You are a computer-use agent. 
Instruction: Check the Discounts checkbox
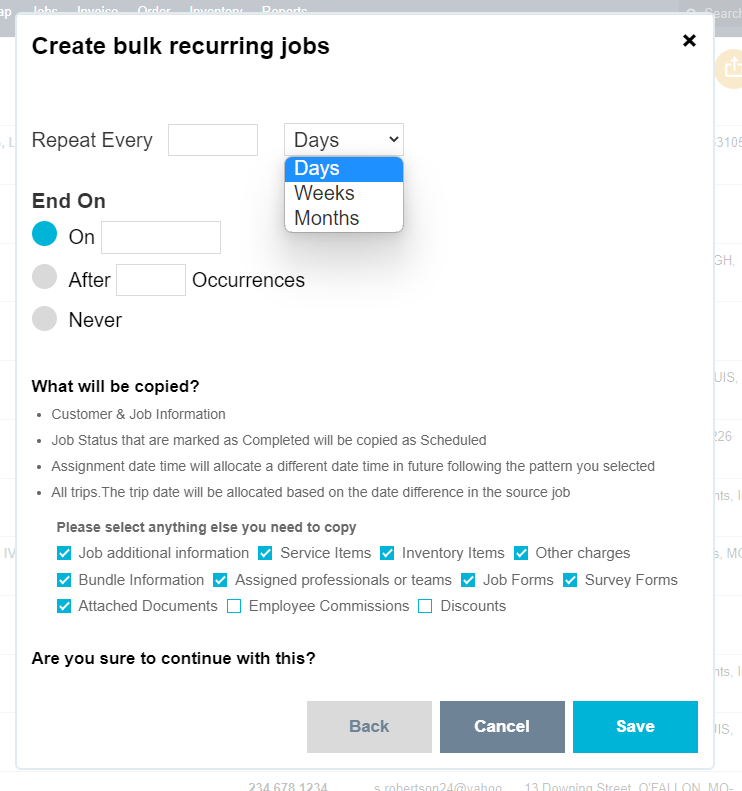pos(425,606)
